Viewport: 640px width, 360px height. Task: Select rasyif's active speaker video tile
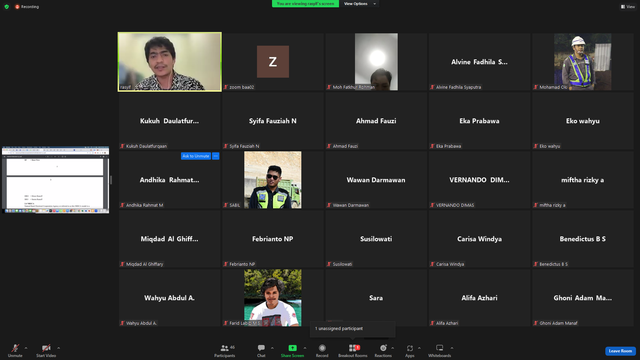[170, 62]
